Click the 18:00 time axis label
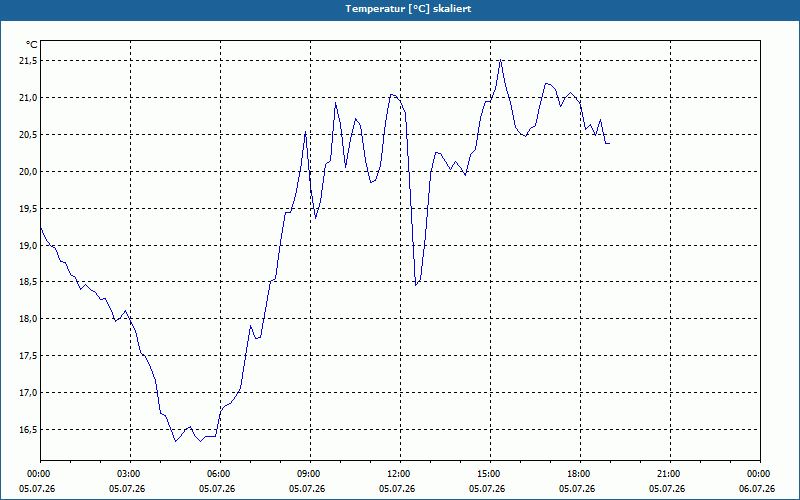This screenshot has width=800, height=500. pos(580,474)
